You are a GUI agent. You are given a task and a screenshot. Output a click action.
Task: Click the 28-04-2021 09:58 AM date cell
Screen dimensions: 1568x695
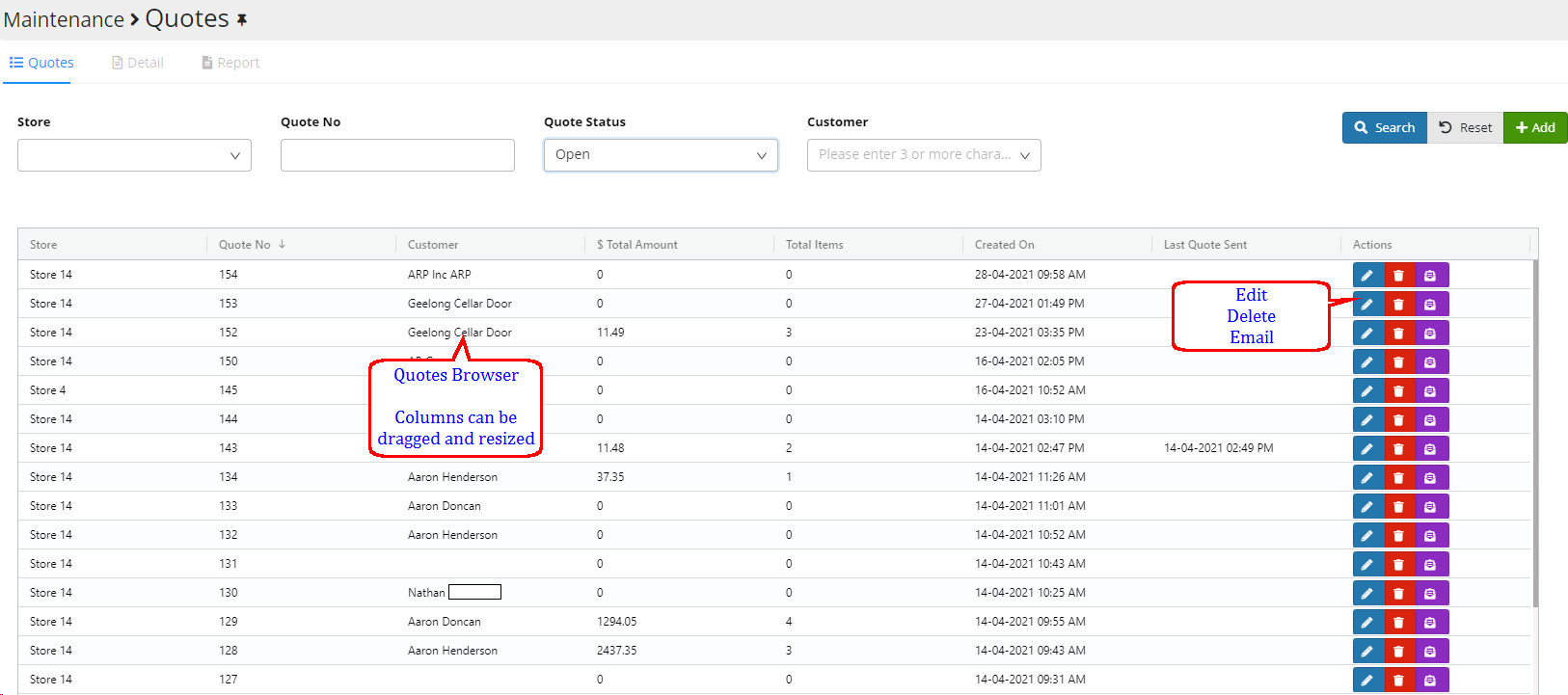pos(1030,275)
